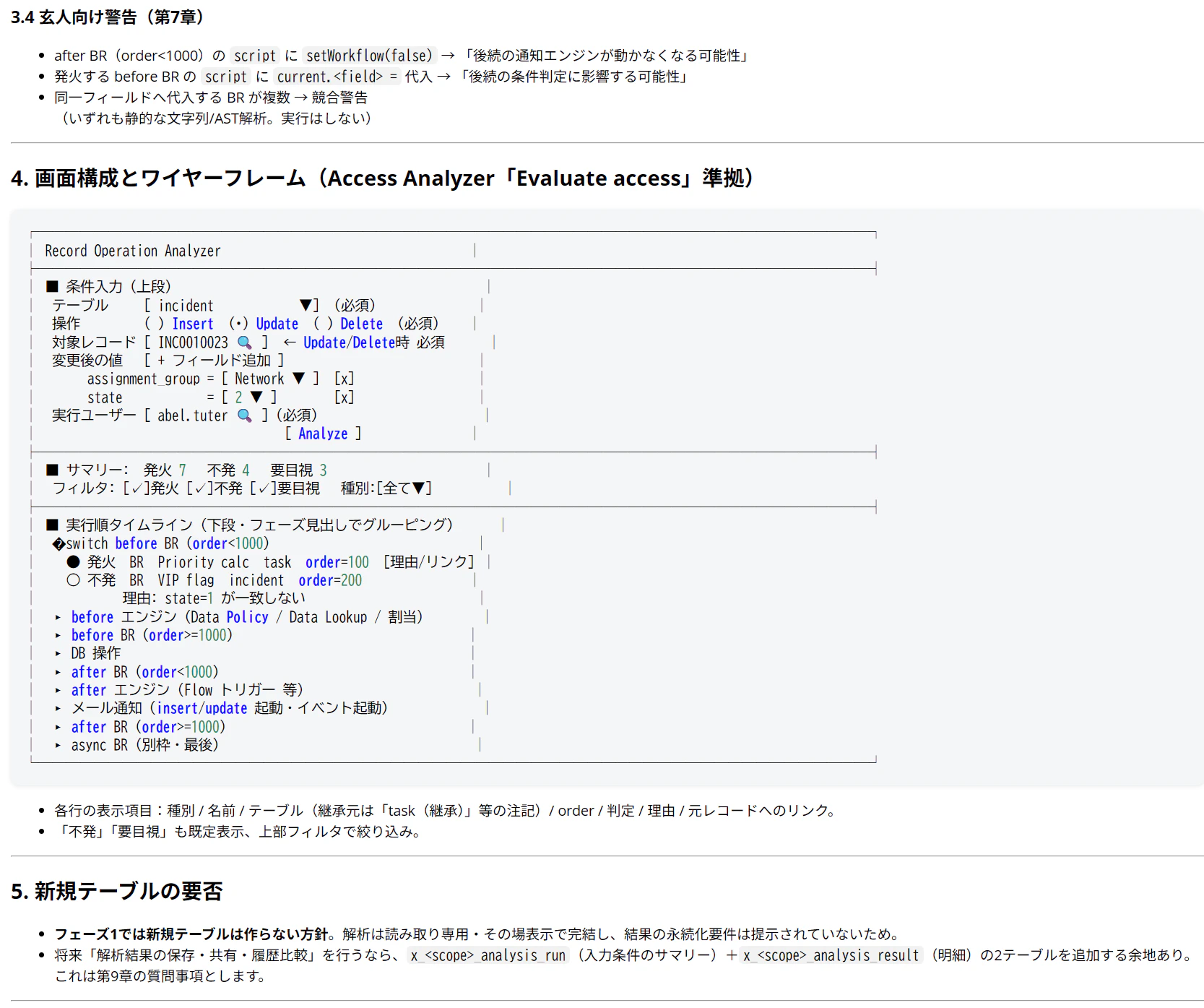Expand the 'メール通知' timeline group
The height and width of the screenshot is (1008, 1204).
(59, 708)
